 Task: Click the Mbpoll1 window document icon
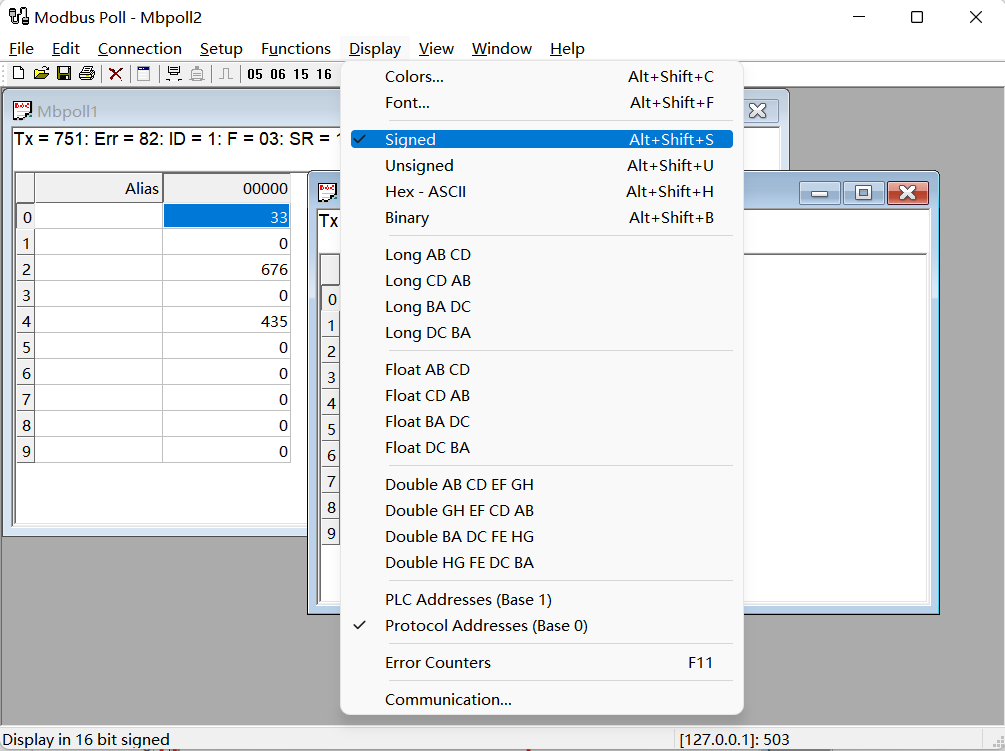[22, 111]
